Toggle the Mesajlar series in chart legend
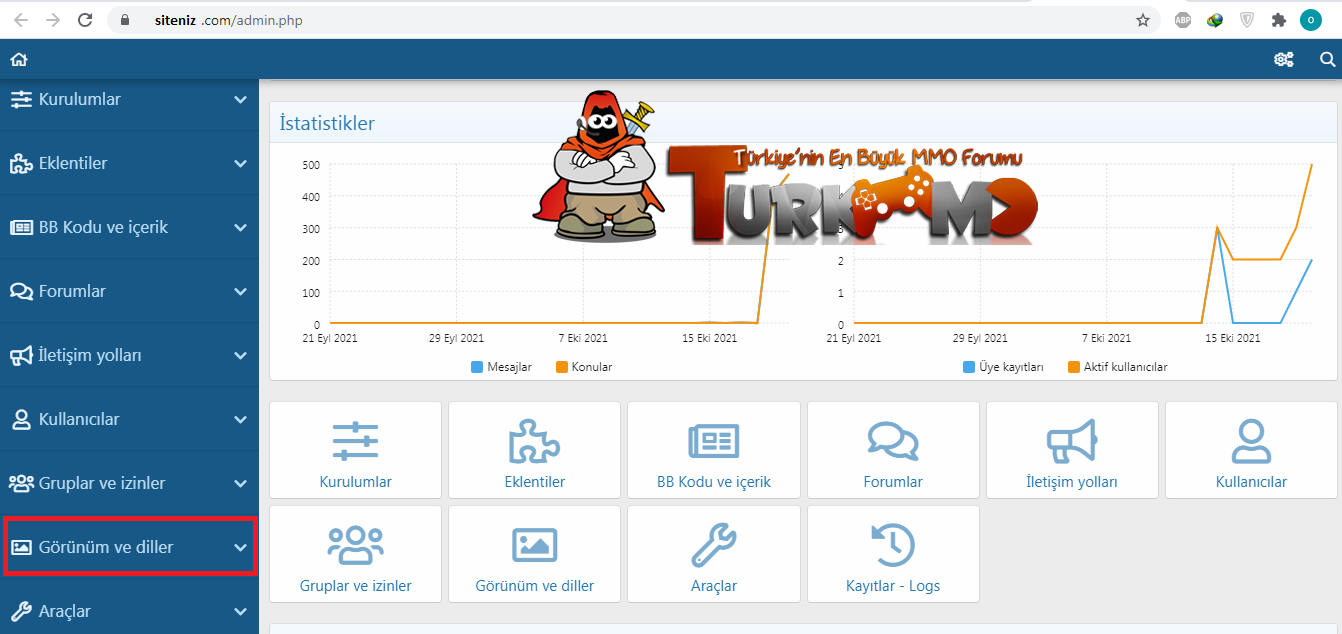The width and height of the screenshot is (1342, 634). coord(501,367)
